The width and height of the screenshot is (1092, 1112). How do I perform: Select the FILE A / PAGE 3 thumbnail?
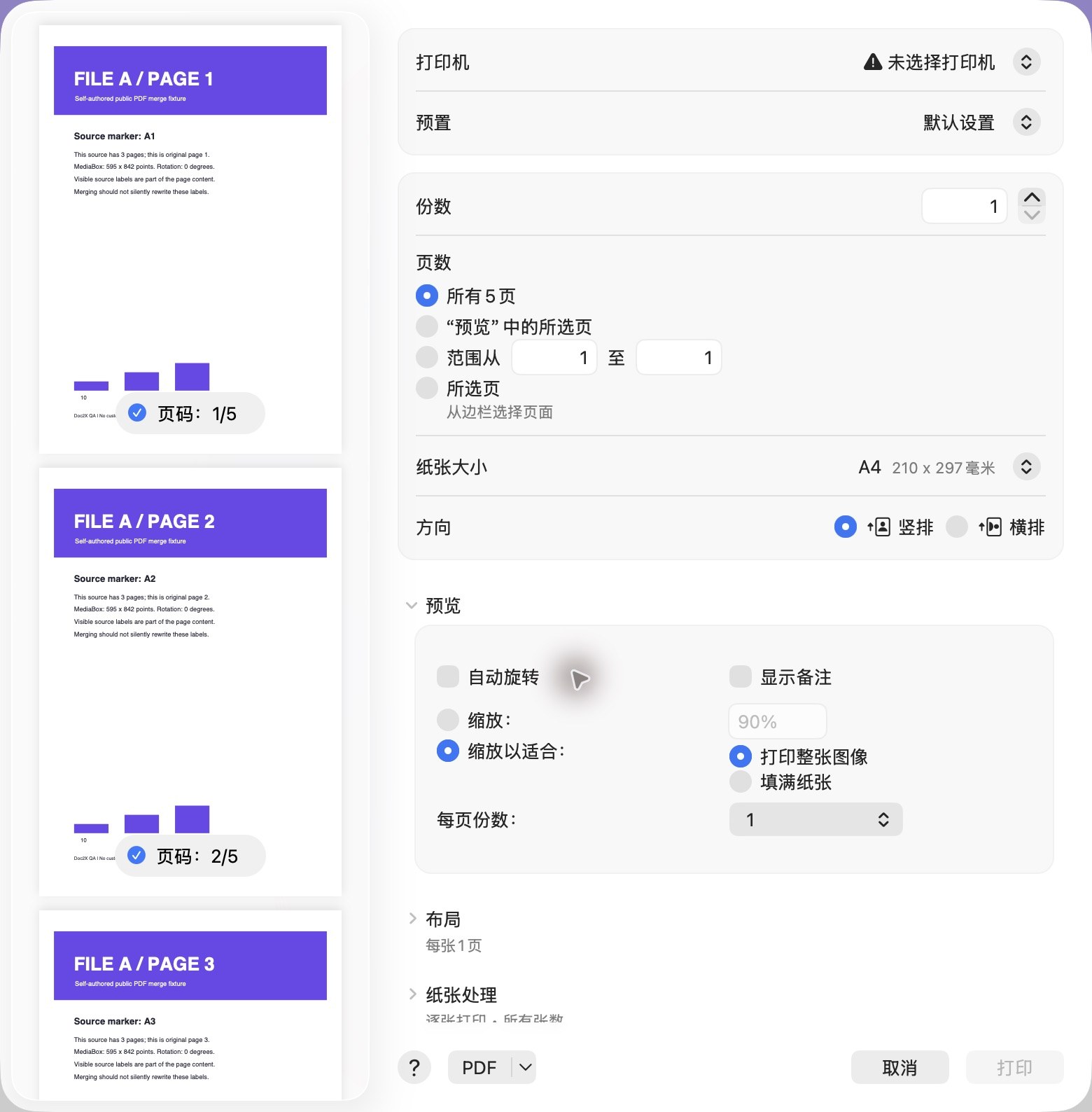point(190,1005)
